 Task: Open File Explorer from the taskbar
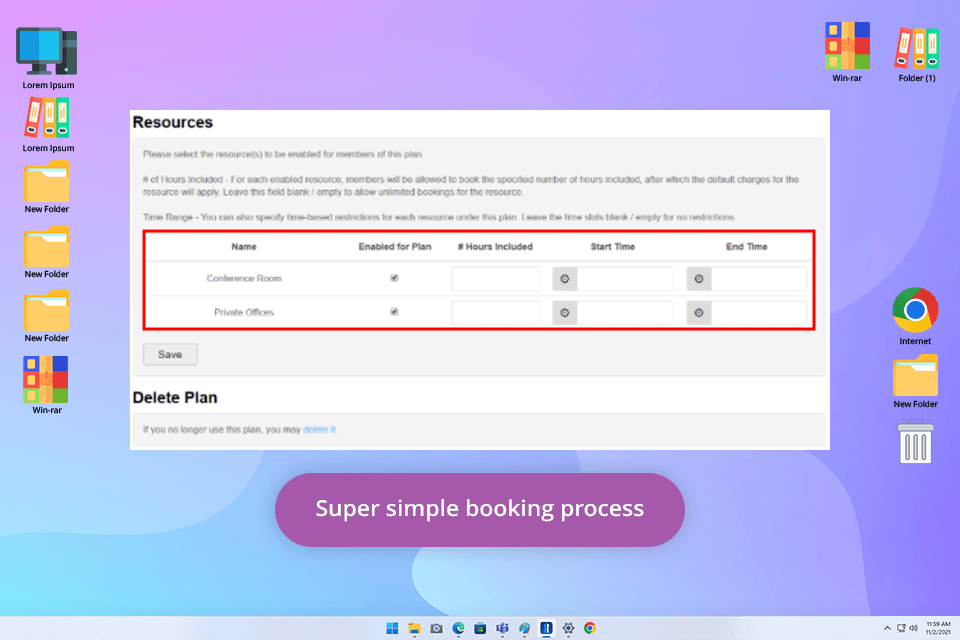[414, 628]
